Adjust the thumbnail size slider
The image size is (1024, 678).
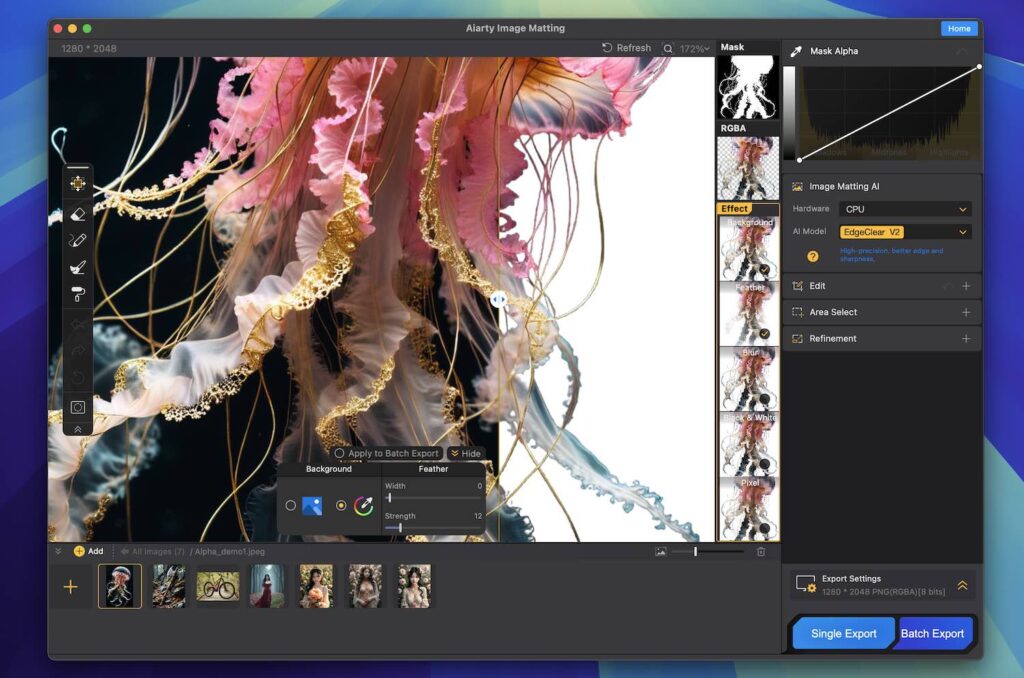click(x=708, y=552)
